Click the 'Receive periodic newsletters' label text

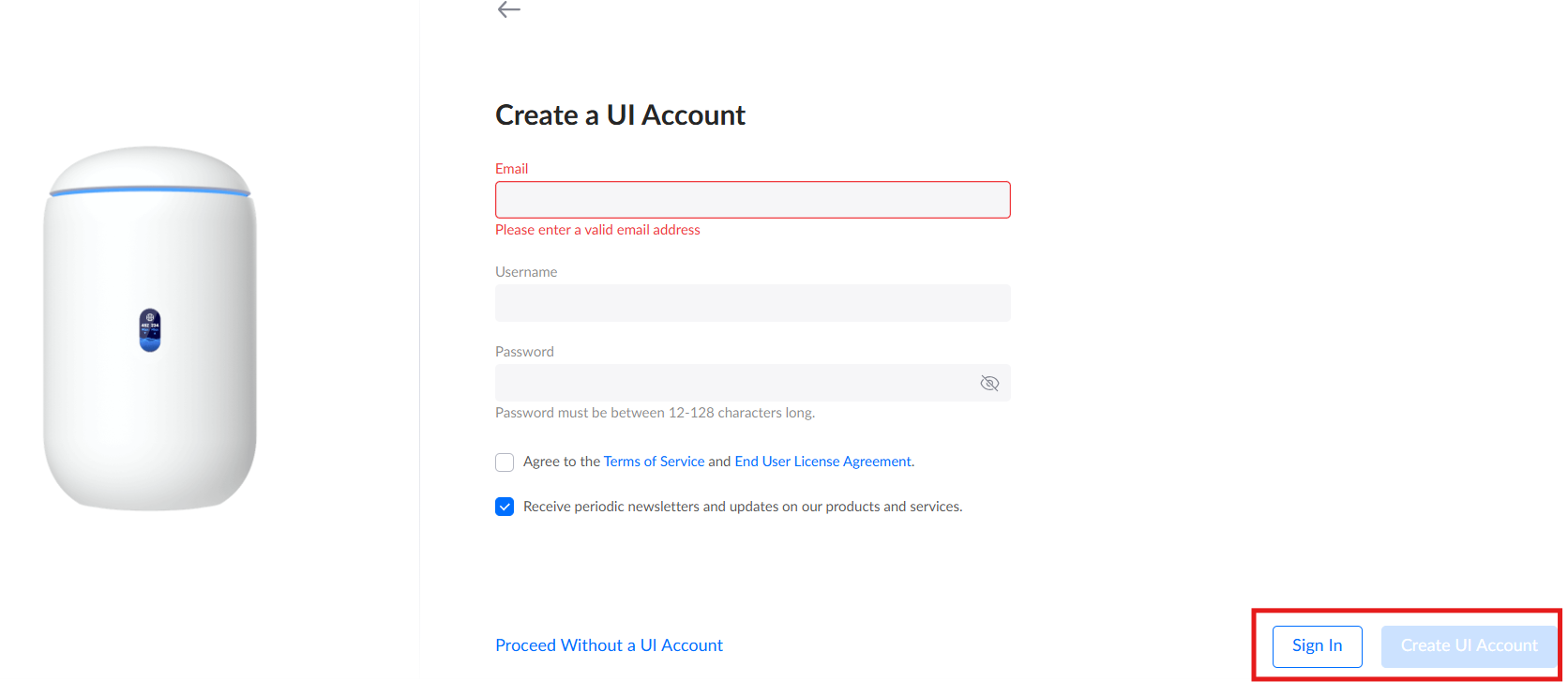742,507
